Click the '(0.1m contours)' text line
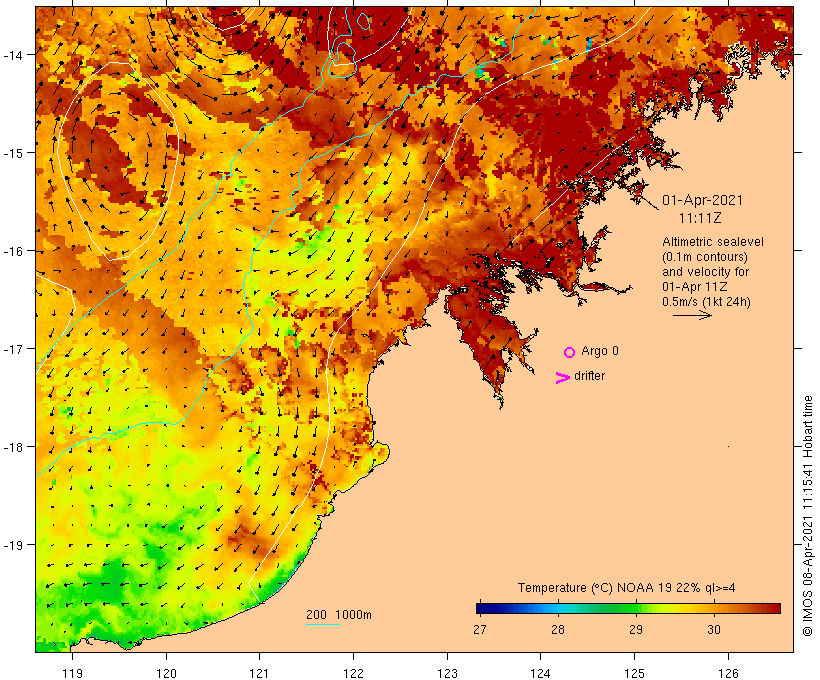 click(705, 257)
